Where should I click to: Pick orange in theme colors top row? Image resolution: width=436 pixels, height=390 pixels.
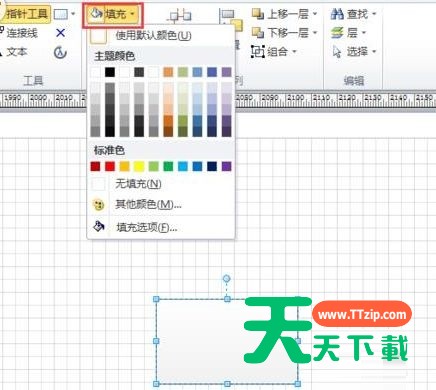[x=168, y=72]
